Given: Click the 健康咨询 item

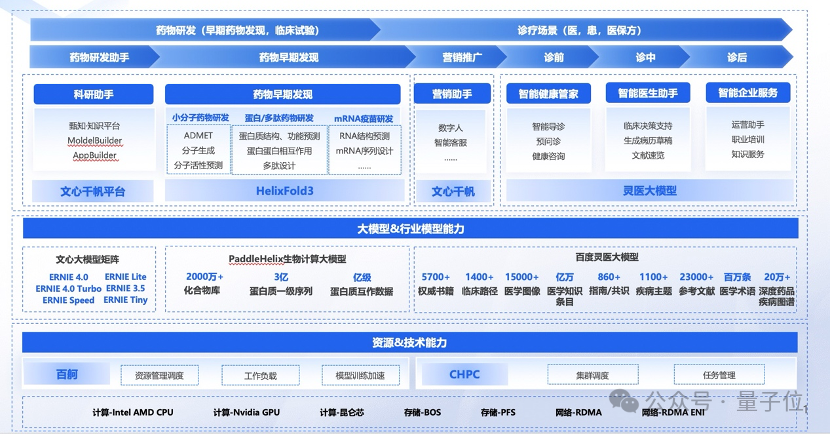Looking at the screenshot, I should [548, 156].
